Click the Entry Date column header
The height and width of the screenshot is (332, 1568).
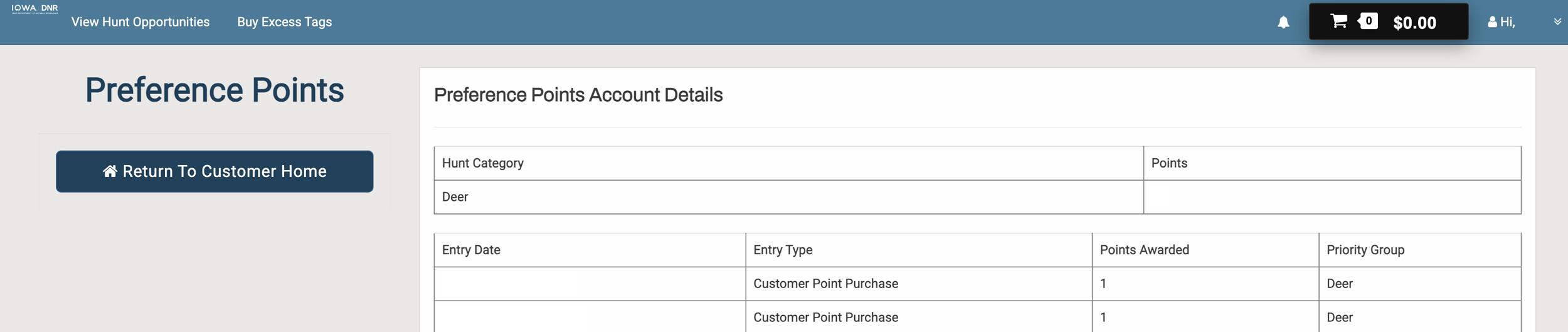pyautogui.click(x=471, y=250)
